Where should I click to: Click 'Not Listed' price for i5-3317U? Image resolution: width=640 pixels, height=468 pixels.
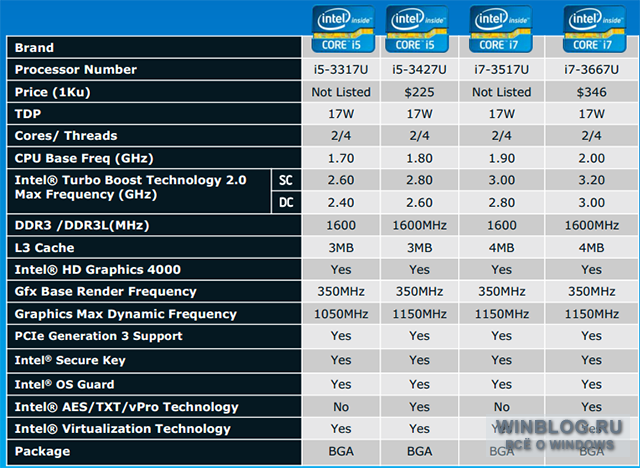click(x=341, y=92)
